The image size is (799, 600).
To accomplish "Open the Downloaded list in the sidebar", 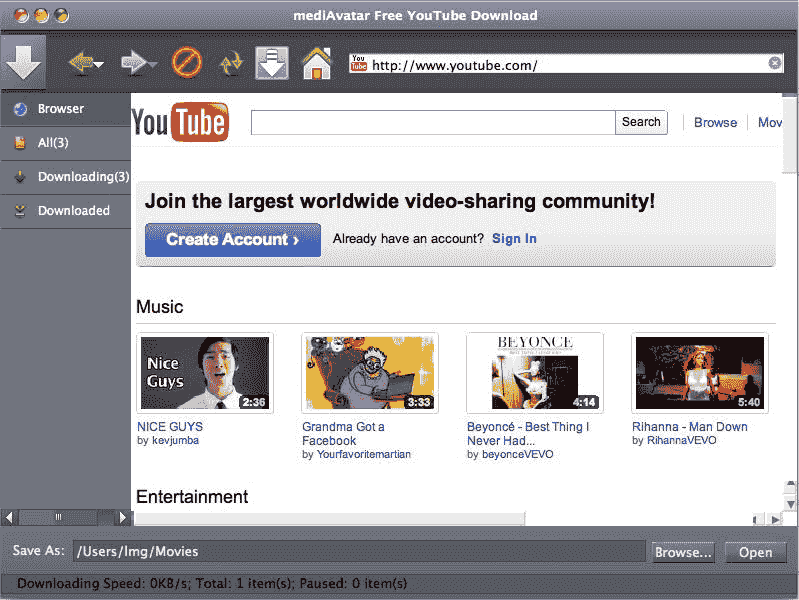I will tap(66, 211).
